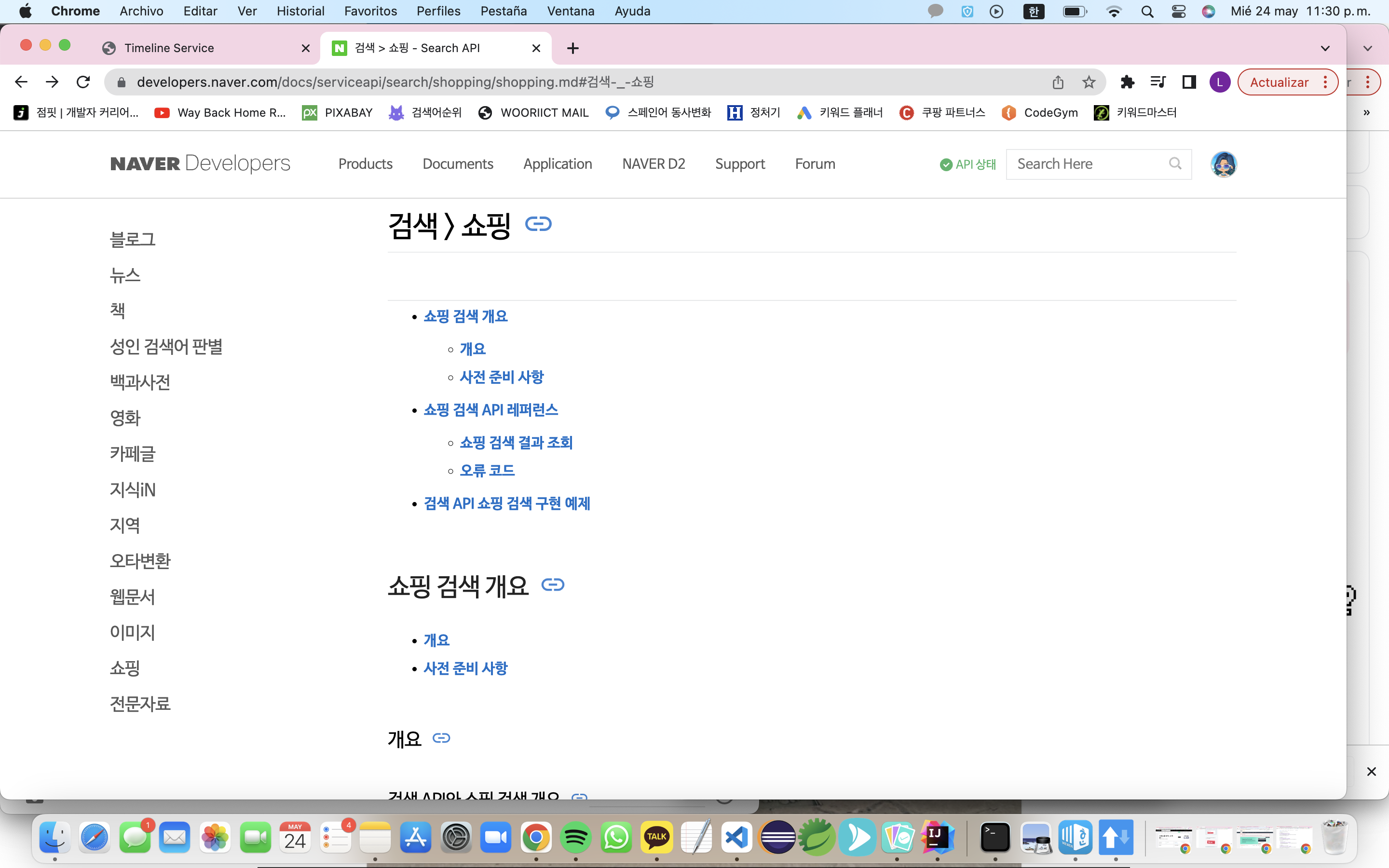Screen dimensions: 1389x868
Task: Open the Wi-Fi status menu in menu bar
Action: coord(1114,12)
